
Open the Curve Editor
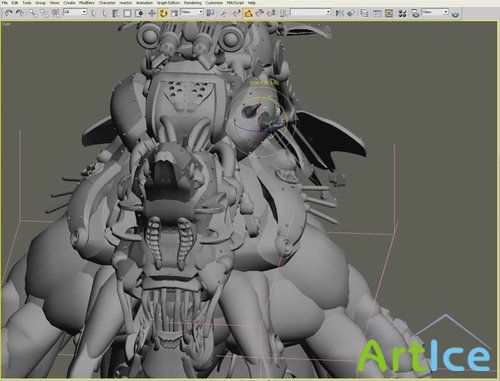click(377, 13)
